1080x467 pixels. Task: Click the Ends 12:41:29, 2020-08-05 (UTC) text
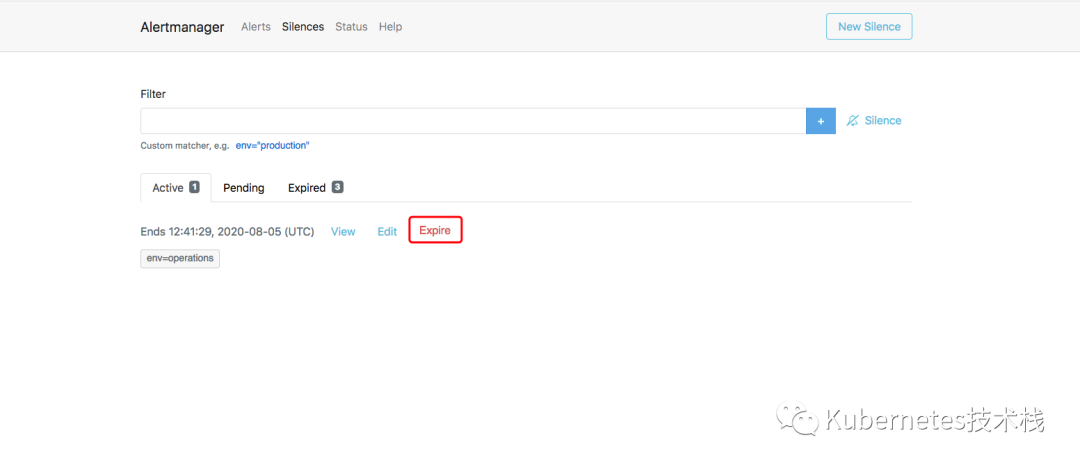tap(227, 231)
